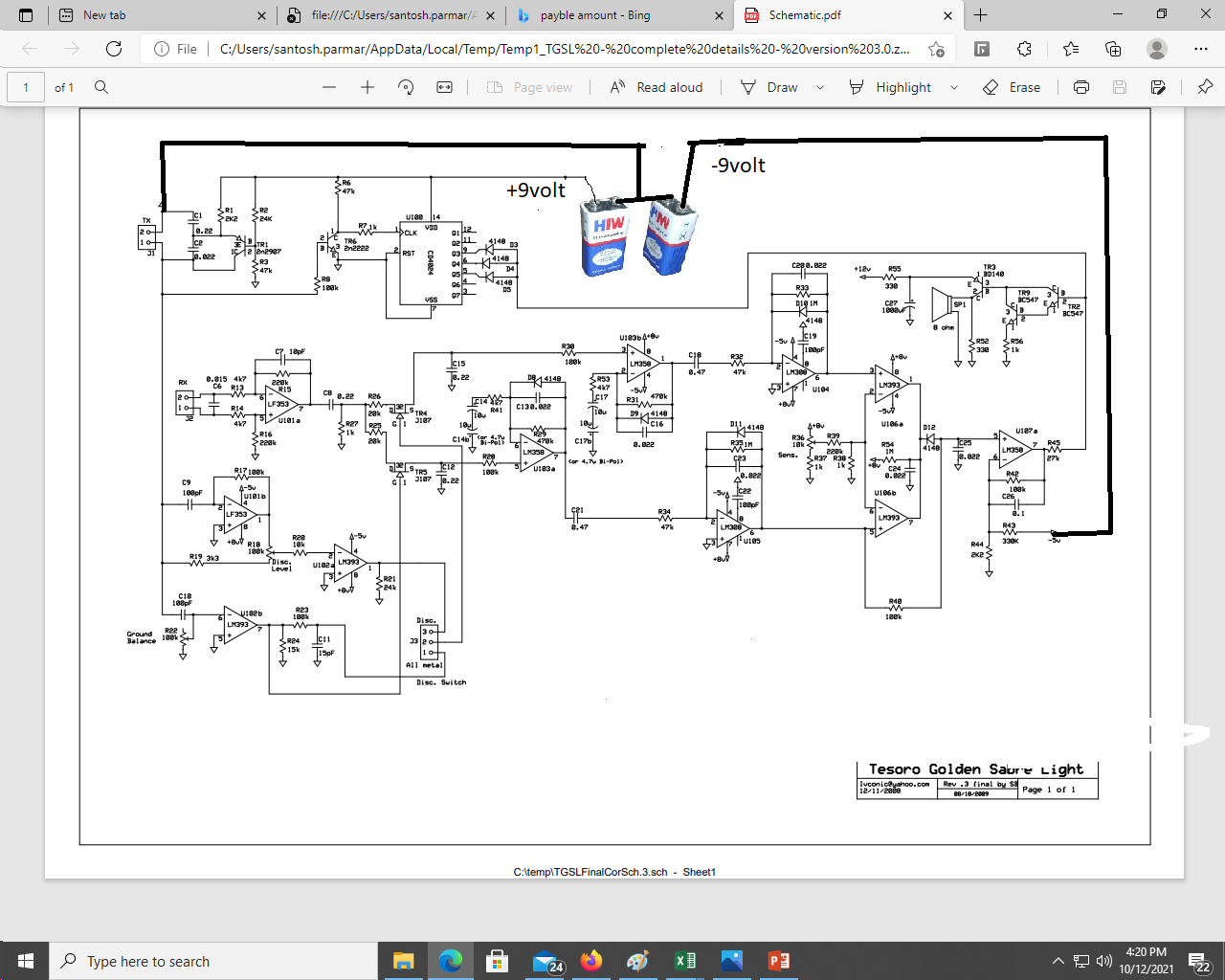Open the volume control in the tray
1225x980 pixels.
pos(1104,961)
